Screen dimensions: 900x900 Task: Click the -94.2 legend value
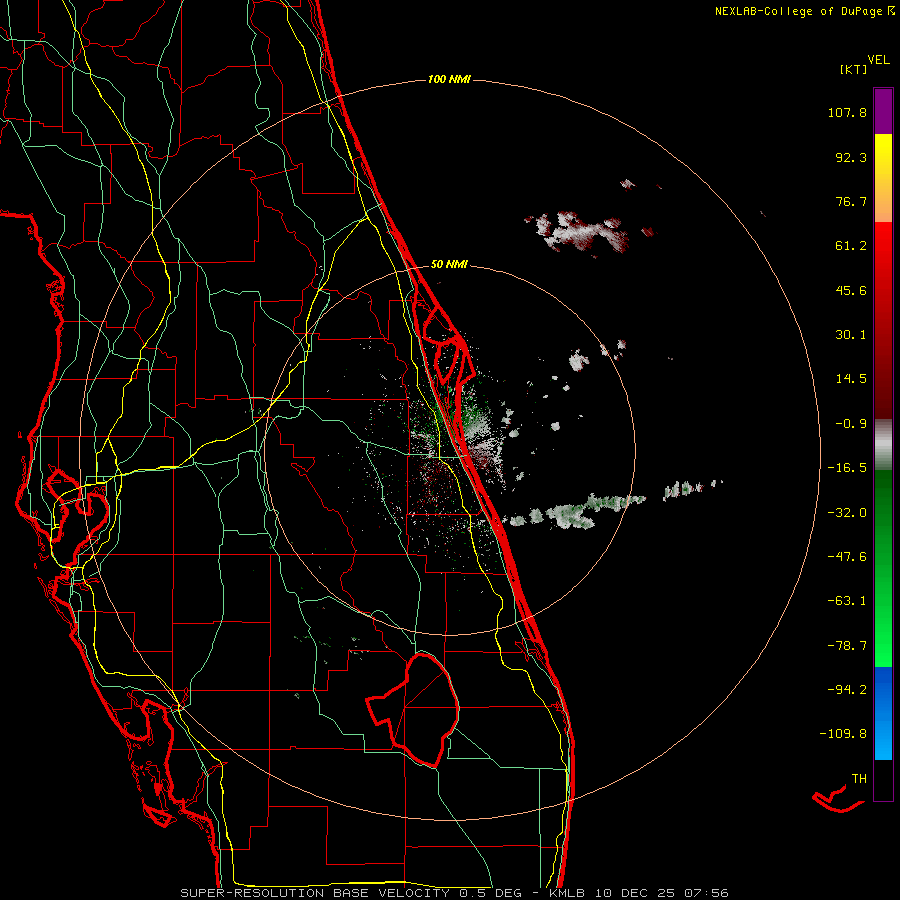pos(847,690)
